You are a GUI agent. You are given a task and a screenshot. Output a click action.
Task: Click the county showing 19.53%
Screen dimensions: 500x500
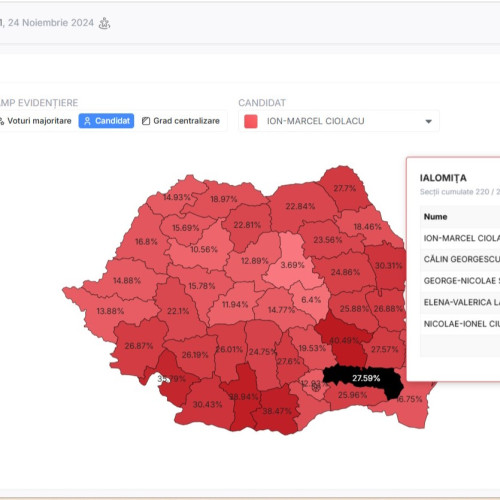[x=311, y=348]
